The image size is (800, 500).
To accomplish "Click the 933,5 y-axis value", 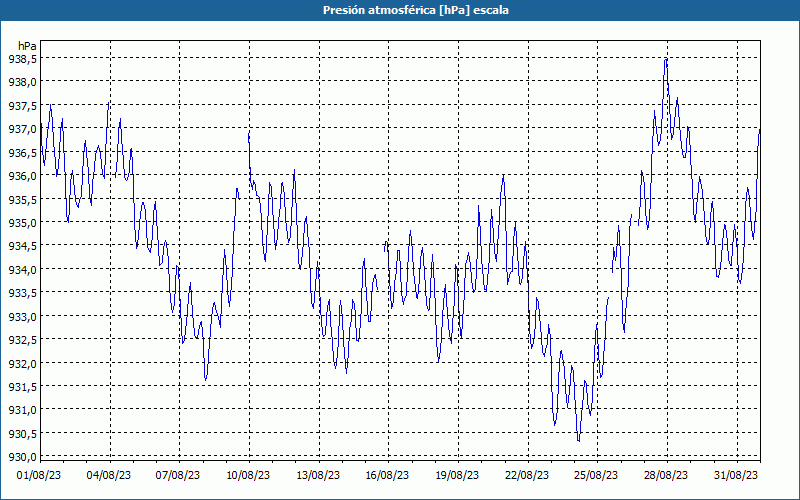I will click(23, 293).
